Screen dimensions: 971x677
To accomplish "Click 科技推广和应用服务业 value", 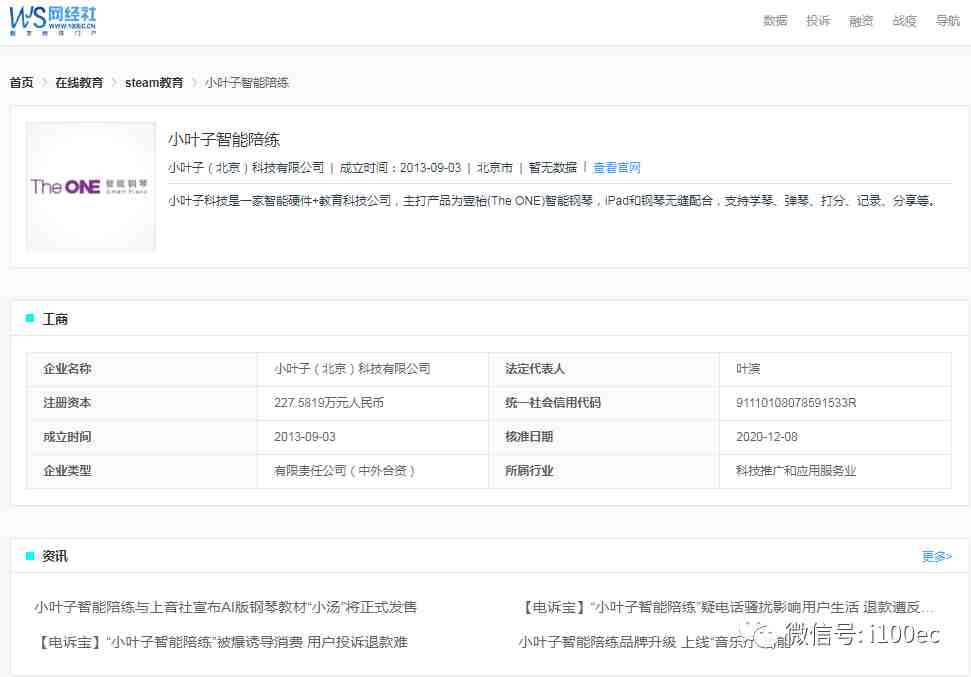I will coord(796,471).
